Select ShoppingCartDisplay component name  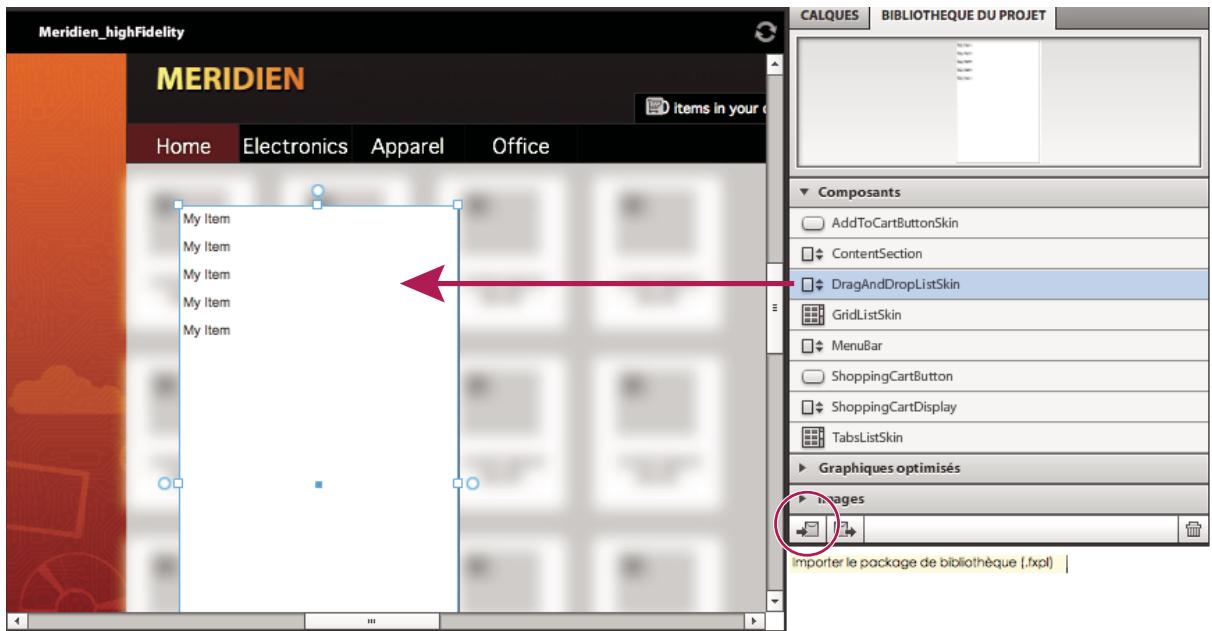tap(895, 408)
